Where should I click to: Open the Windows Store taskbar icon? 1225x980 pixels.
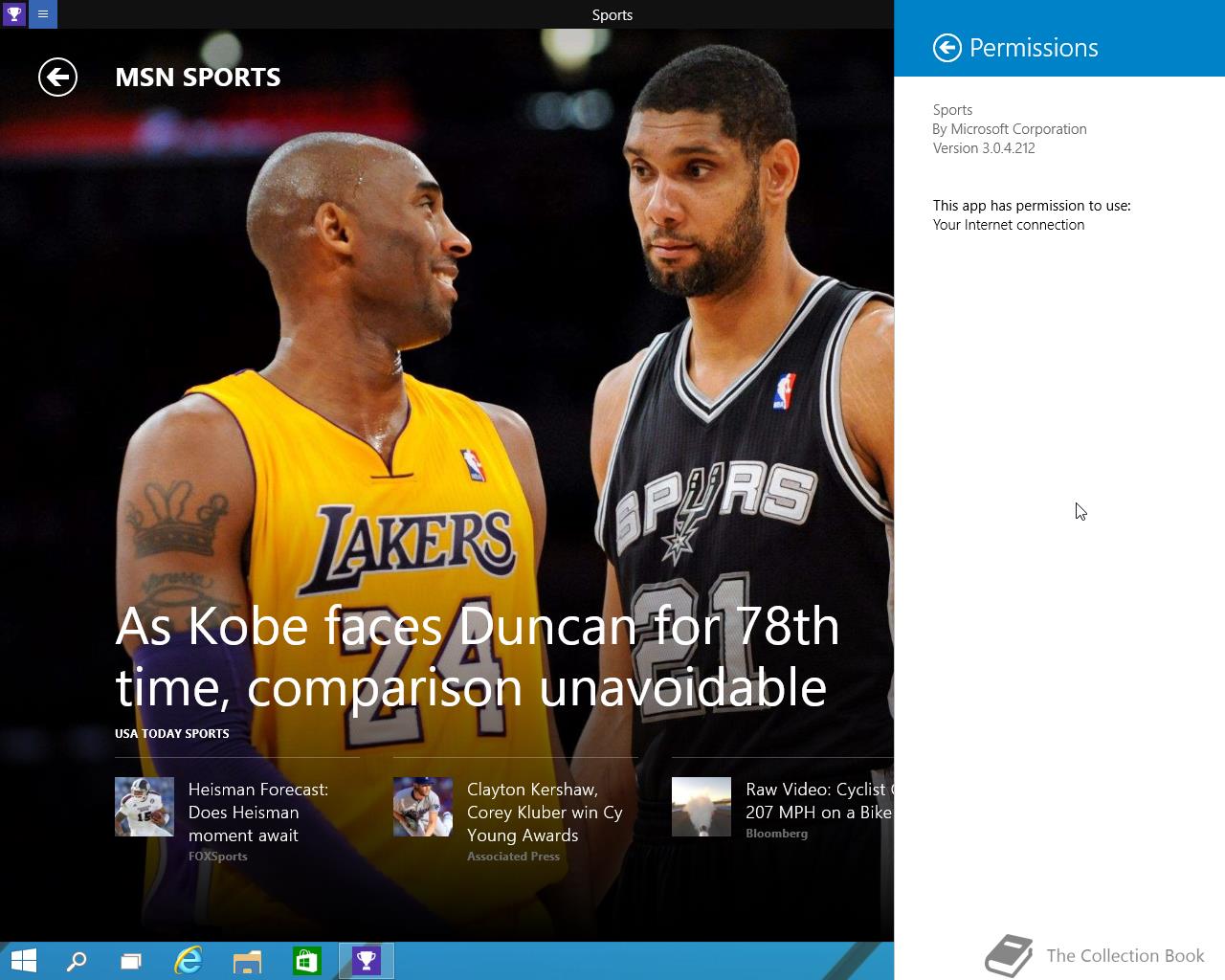pos(306,961)
